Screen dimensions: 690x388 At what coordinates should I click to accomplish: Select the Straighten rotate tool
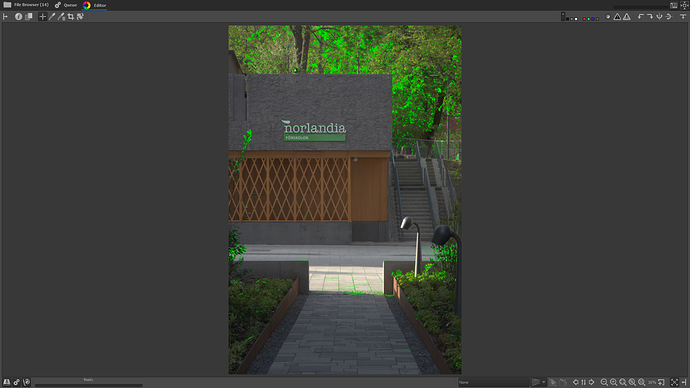pos(80,17)
